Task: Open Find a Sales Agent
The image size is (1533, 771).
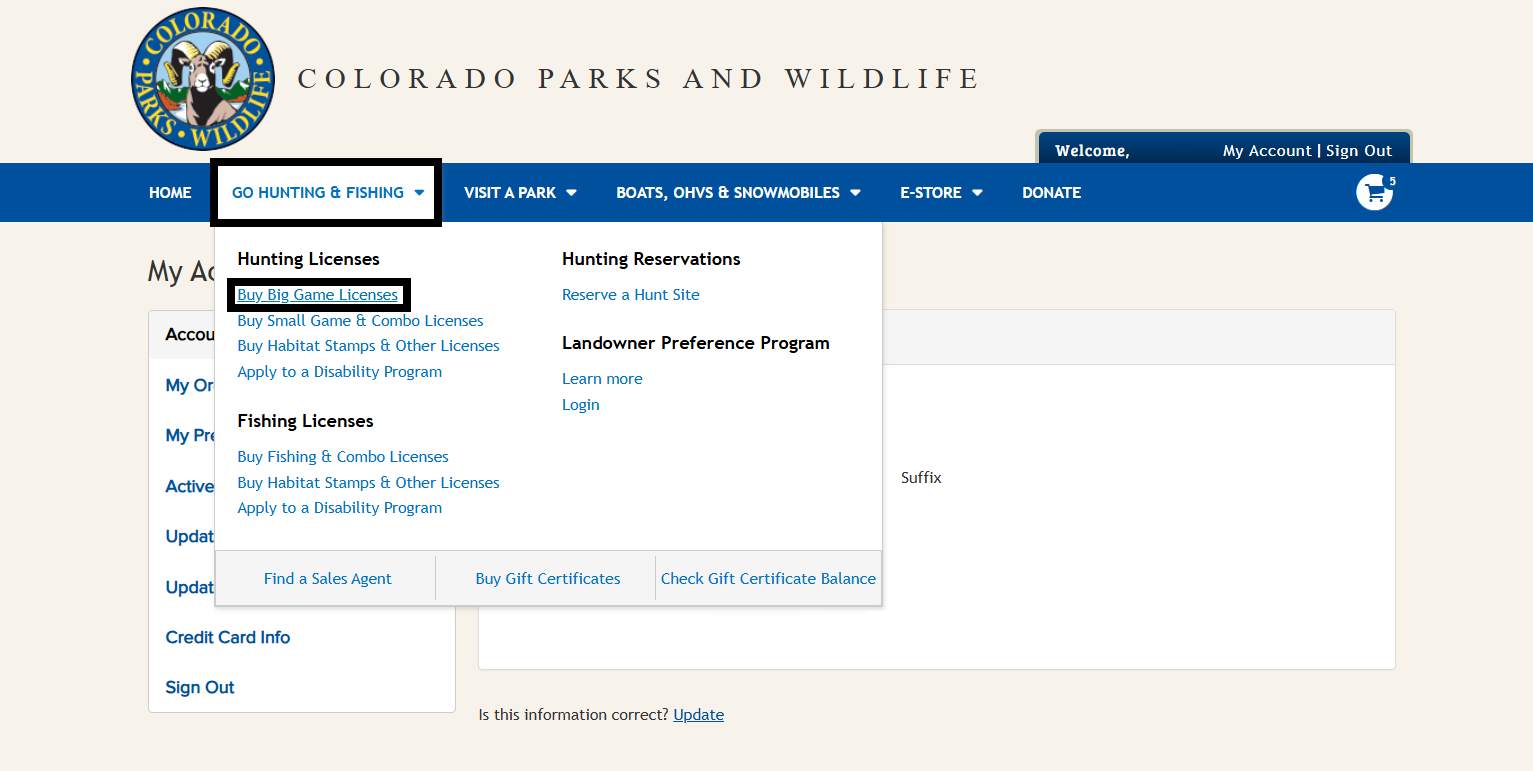Action: click(x=328, y=579)
